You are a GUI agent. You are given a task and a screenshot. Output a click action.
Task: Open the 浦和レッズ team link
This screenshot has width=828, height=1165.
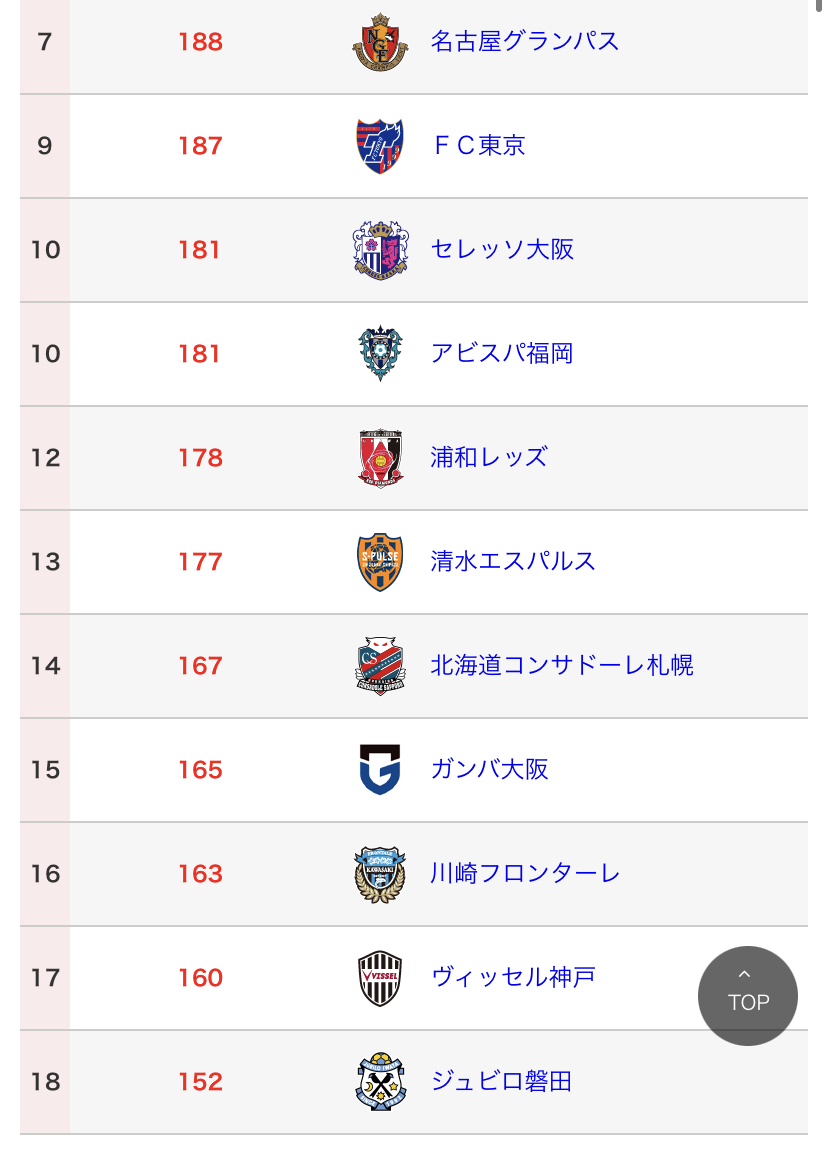489,458
